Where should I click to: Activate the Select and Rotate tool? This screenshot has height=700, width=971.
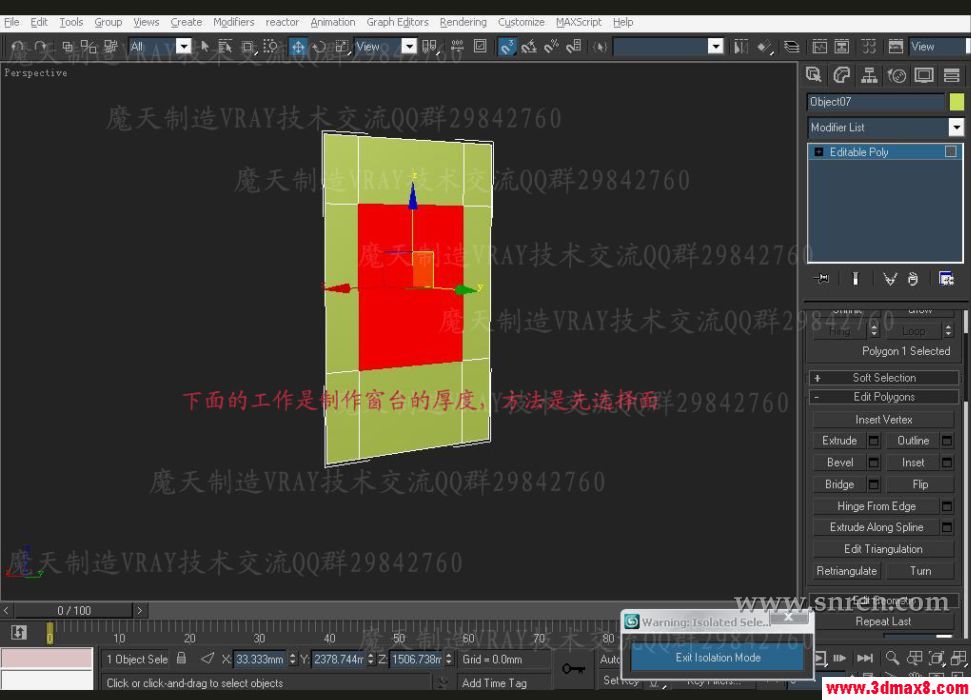tap(320, 46)
